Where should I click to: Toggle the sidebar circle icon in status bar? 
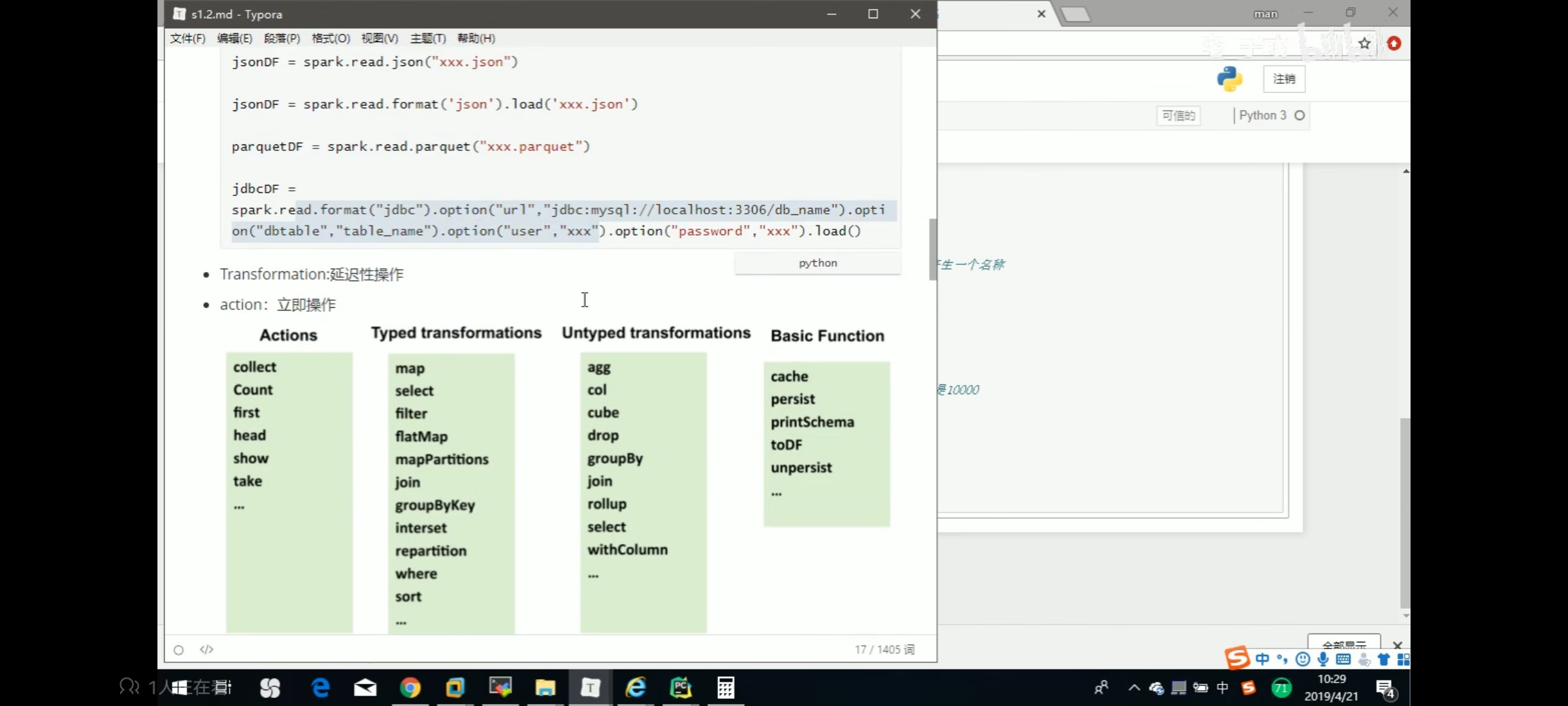pos(178,650)
